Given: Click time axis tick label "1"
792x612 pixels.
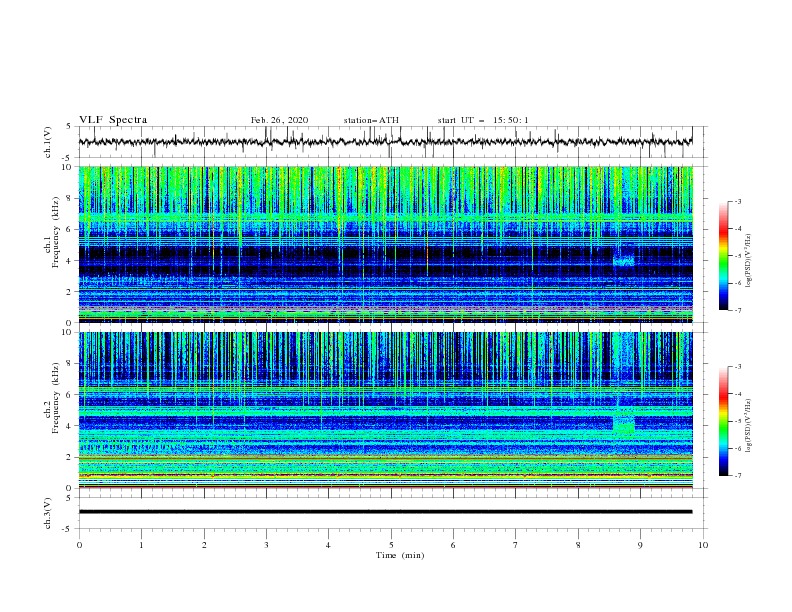Looking at the screenshot, I should (141, 545).
